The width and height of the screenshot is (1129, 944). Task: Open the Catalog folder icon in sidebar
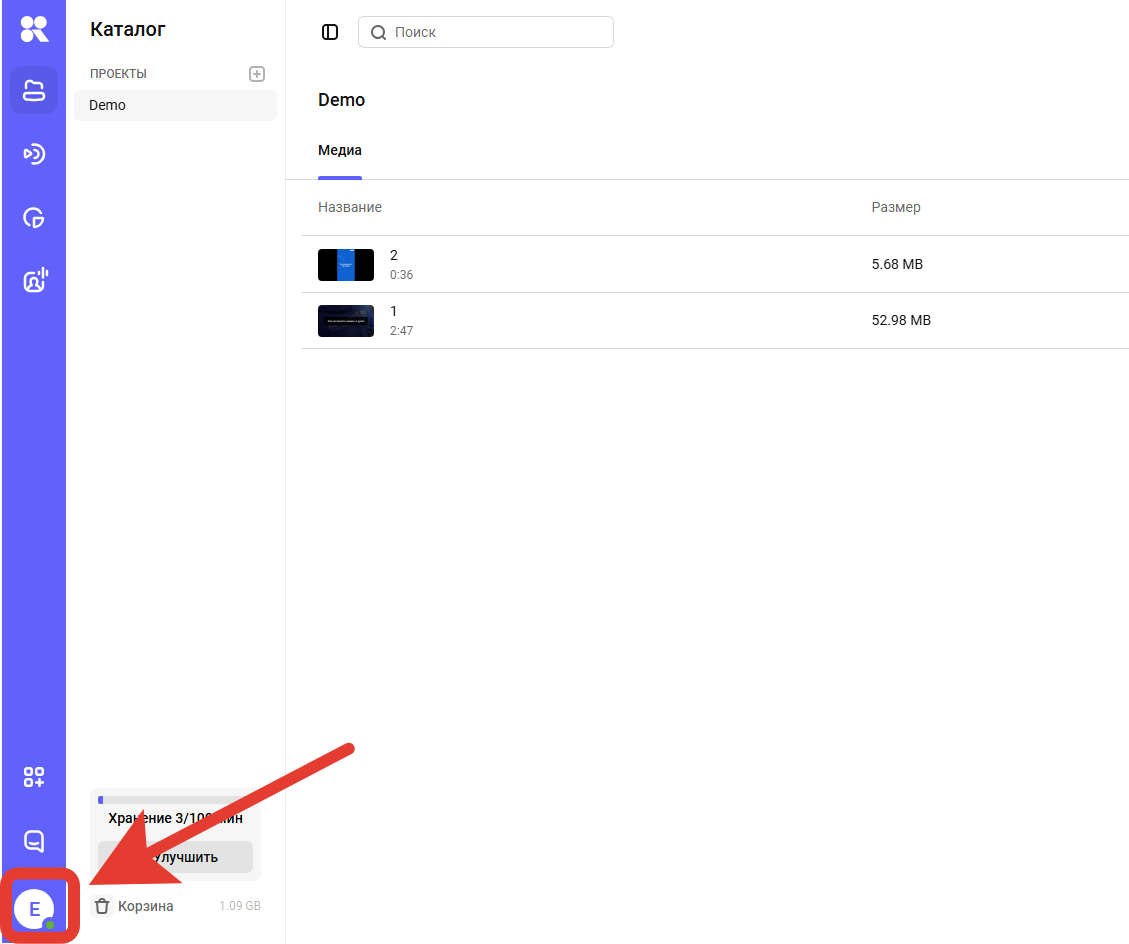tap(34, 91)
